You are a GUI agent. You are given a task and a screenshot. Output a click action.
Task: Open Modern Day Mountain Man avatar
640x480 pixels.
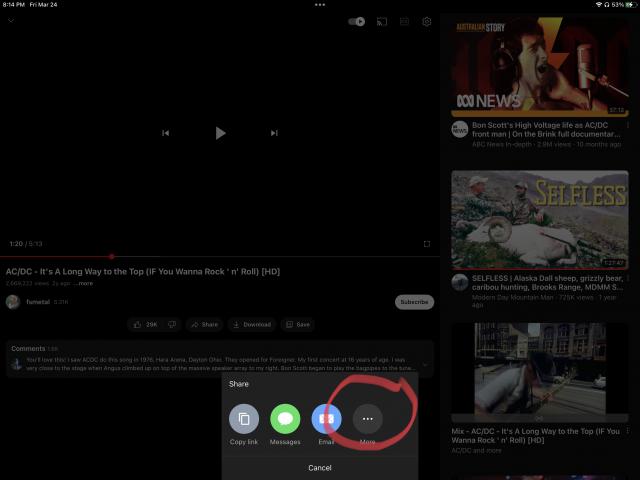460,282
